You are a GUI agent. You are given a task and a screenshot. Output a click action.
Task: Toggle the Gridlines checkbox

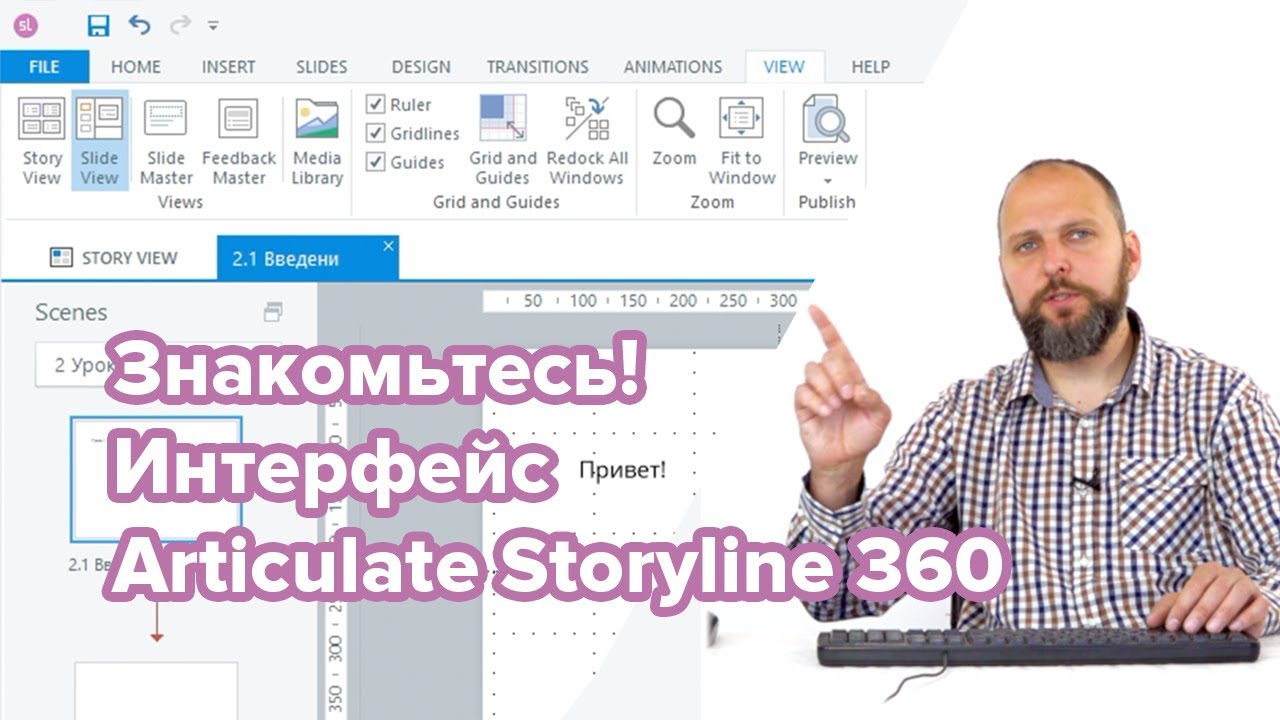[x=376, y=133]
